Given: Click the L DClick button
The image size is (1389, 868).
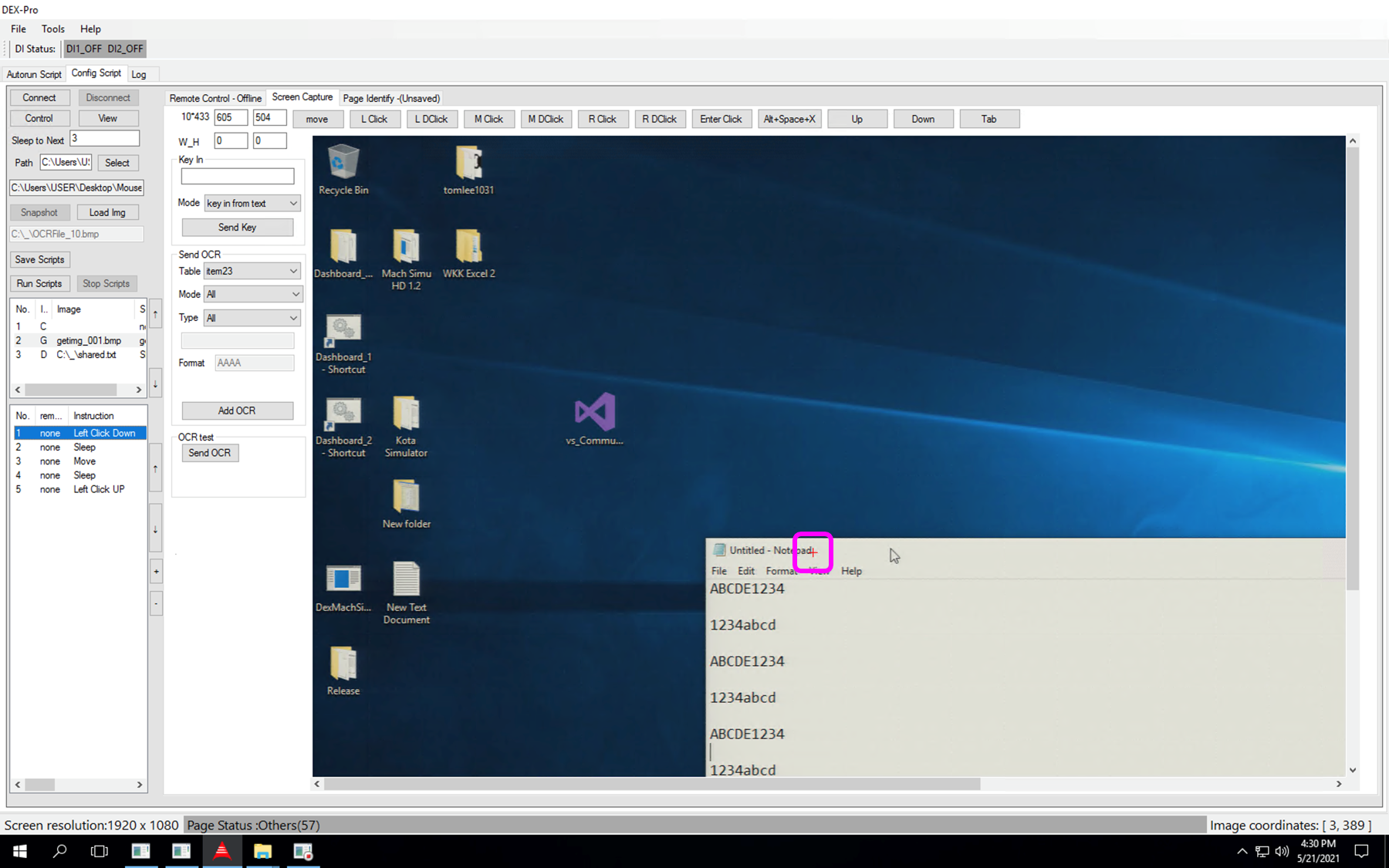Looking at the screenshot, I should [x=431, y=119].
